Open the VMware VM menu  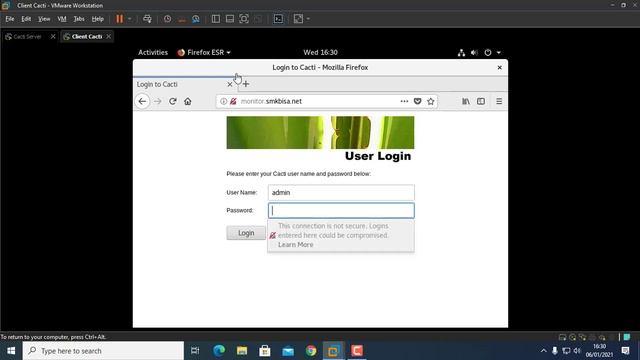[62, 19]
